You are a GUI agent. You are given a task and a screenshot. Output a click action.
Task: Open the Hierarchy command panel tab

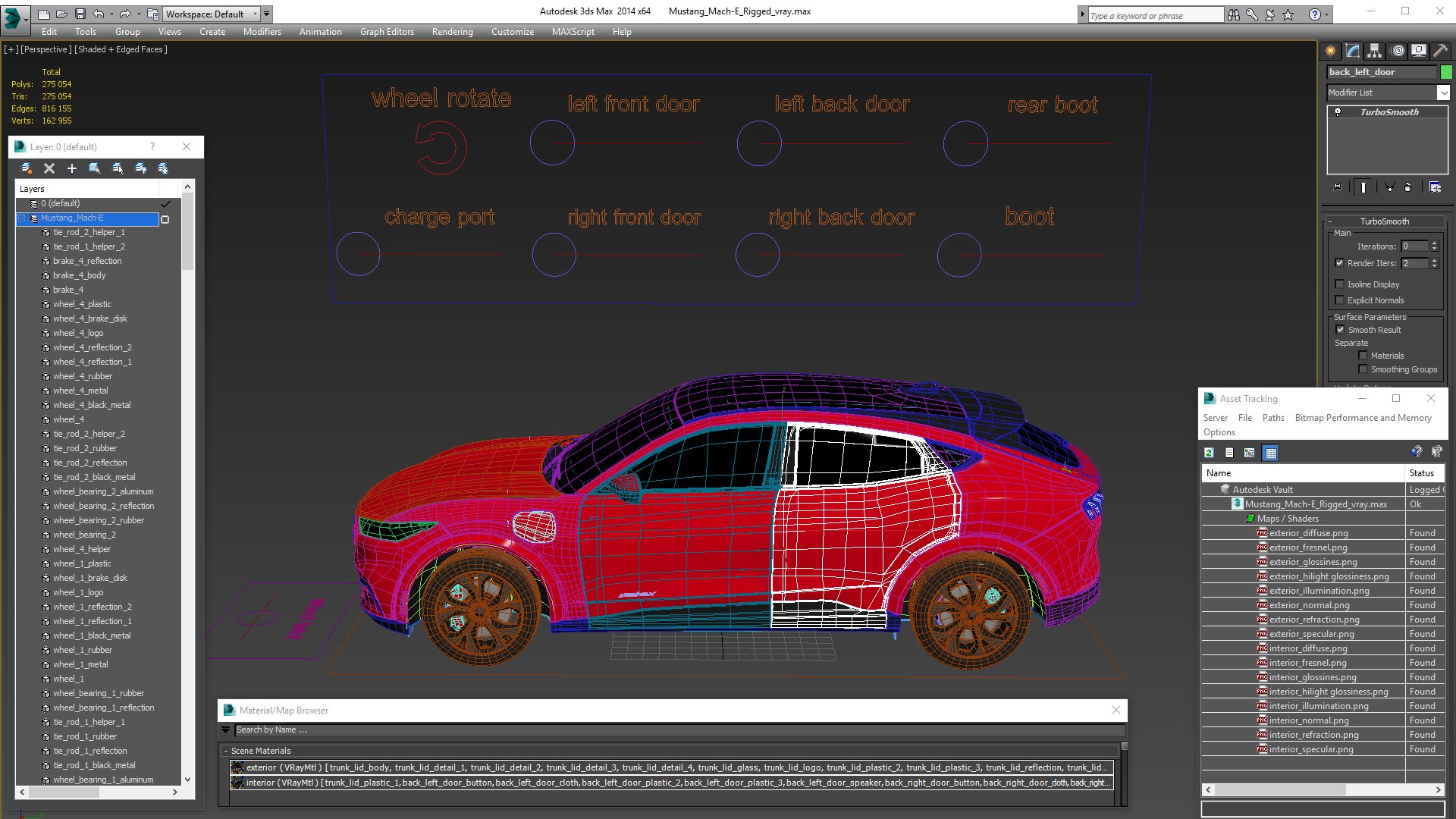click(x=1375, y=51)
